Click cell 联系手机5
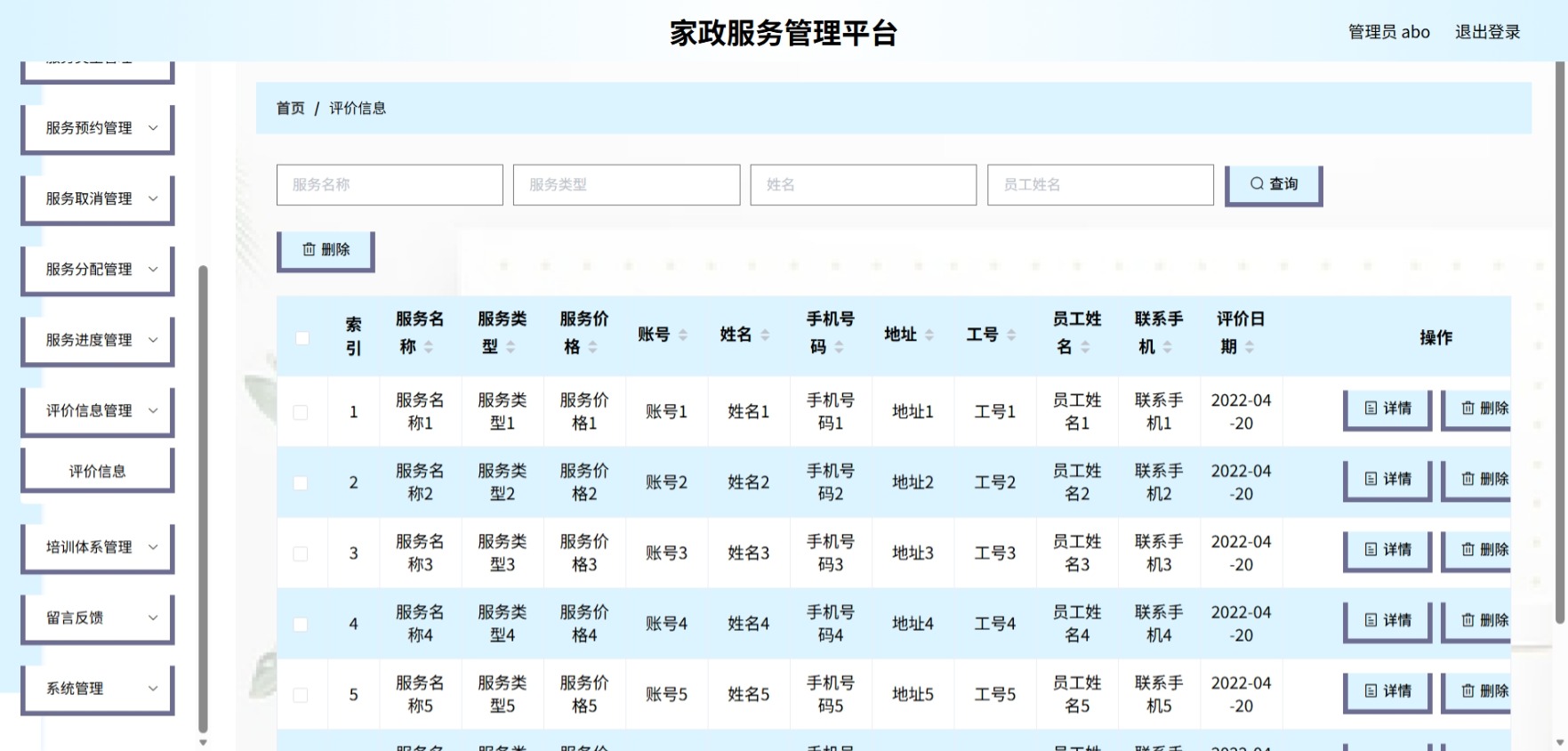This screenshot has width=1568, height=751. coord(1159,694)
